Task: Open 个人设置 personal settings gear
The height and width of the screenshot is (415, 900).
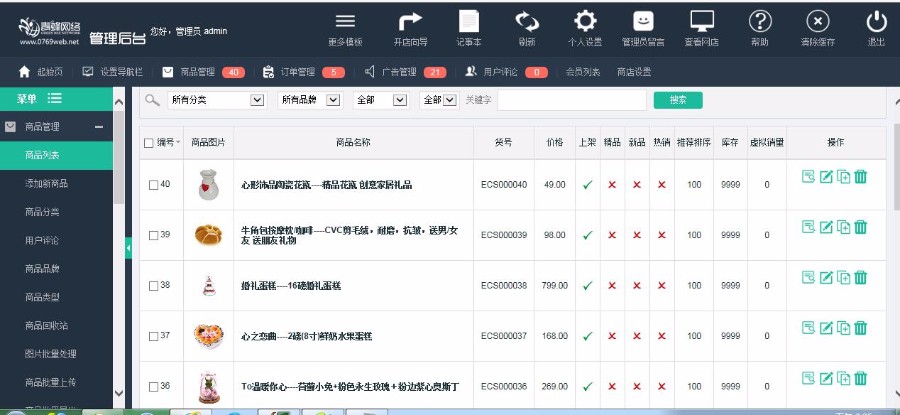Action: coord(585,22)
